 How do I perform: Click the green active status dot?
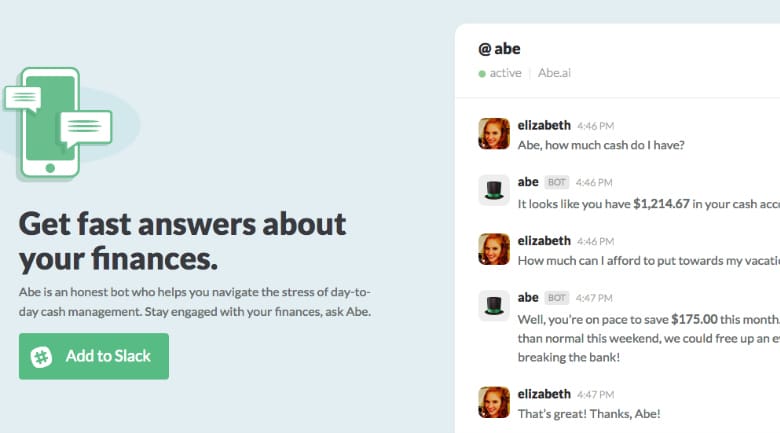[482, 73]
